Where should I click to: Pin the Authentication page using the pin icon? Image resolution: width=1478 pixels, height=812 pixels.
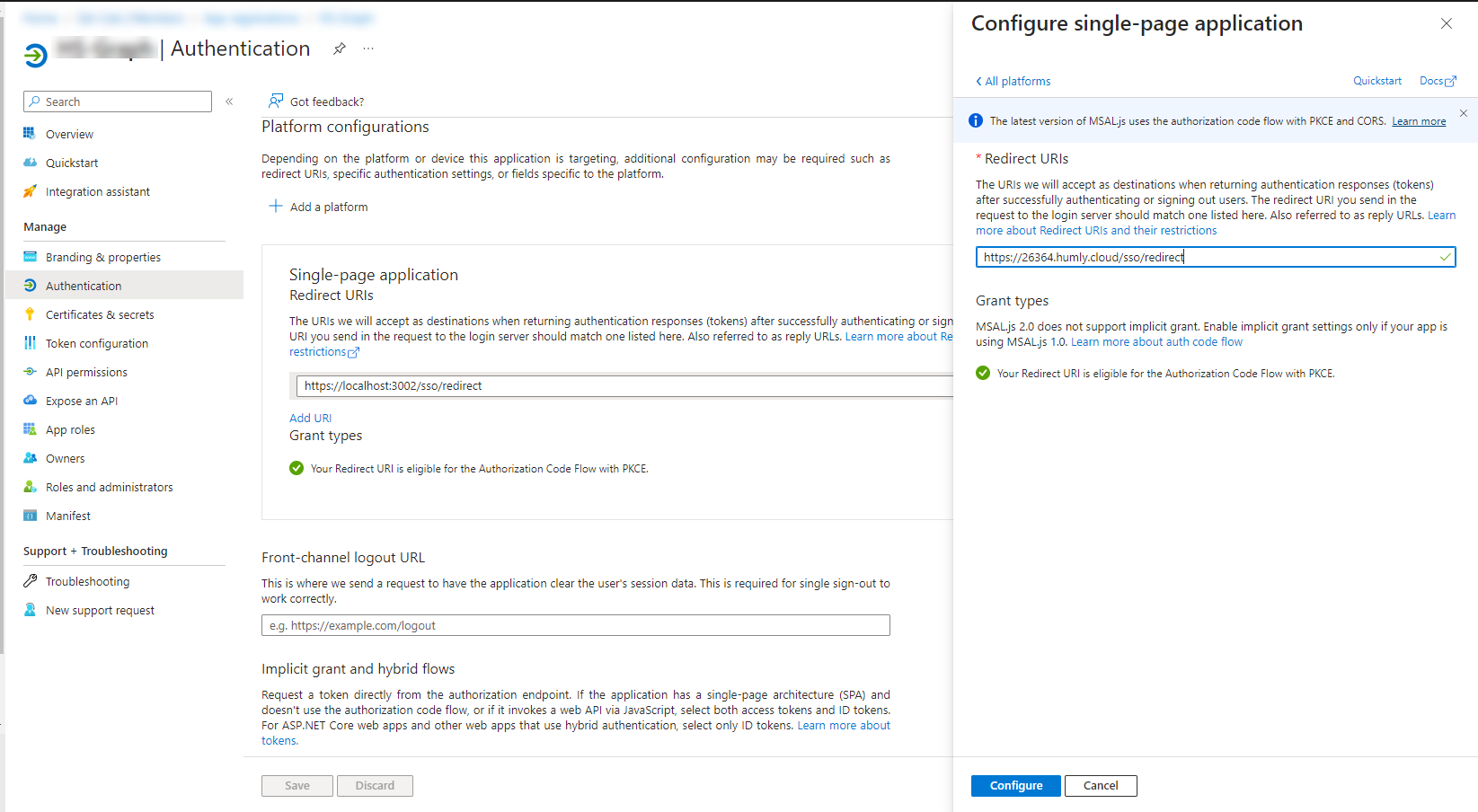339,49
